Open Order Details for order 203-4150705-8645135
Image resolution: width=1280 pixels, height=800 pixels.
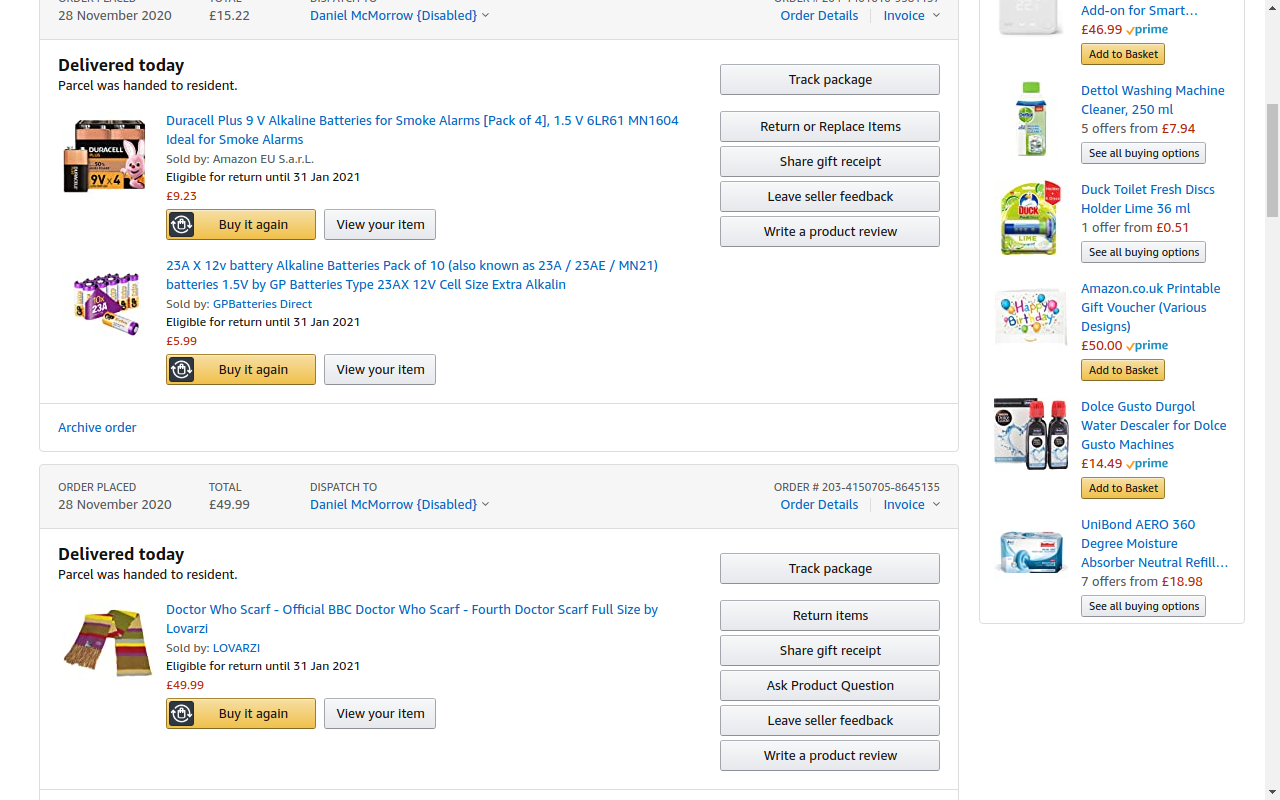(x=819, y=505)
